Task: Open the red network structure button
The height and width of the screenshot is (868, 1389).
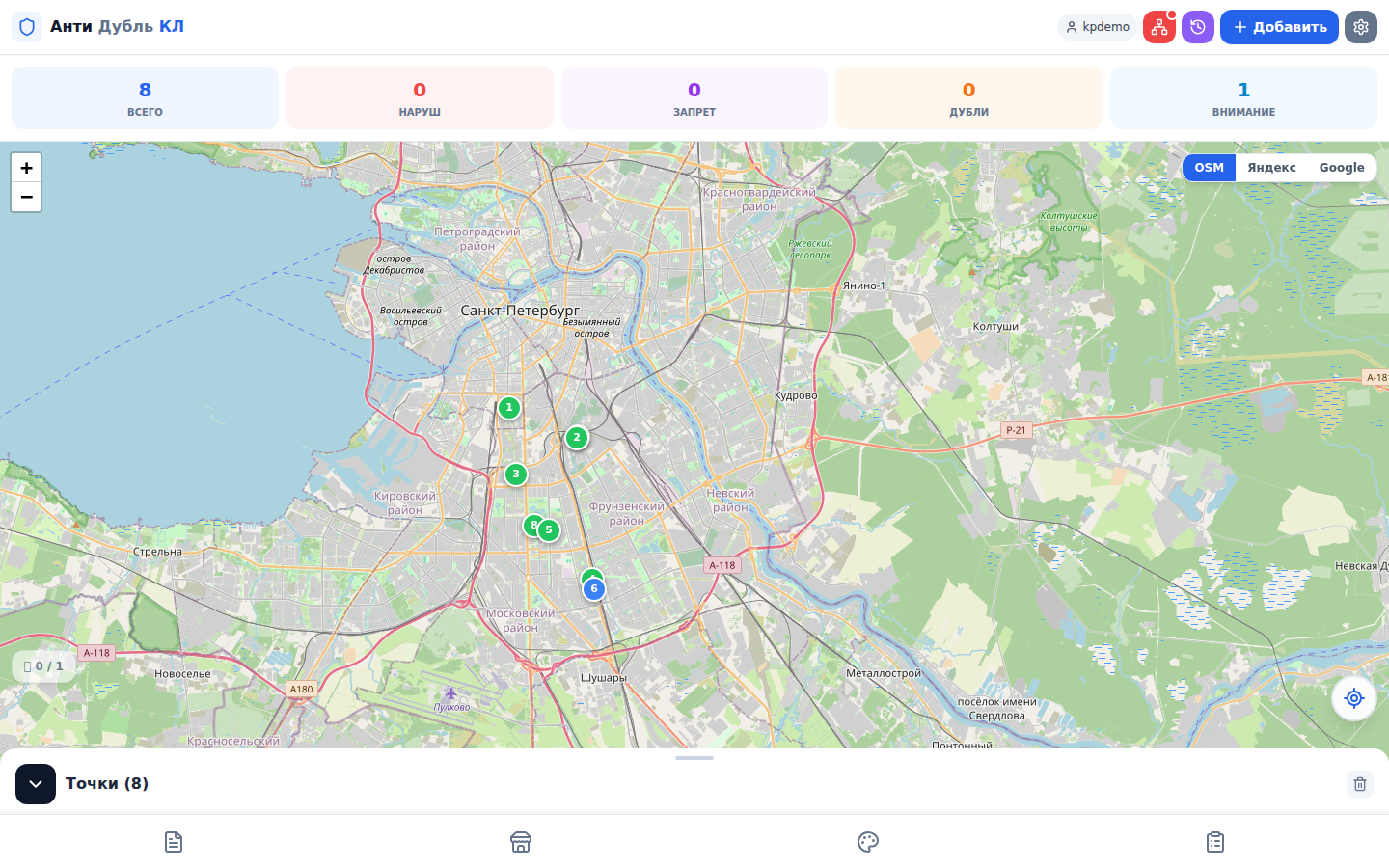Action: (1159, 27)
